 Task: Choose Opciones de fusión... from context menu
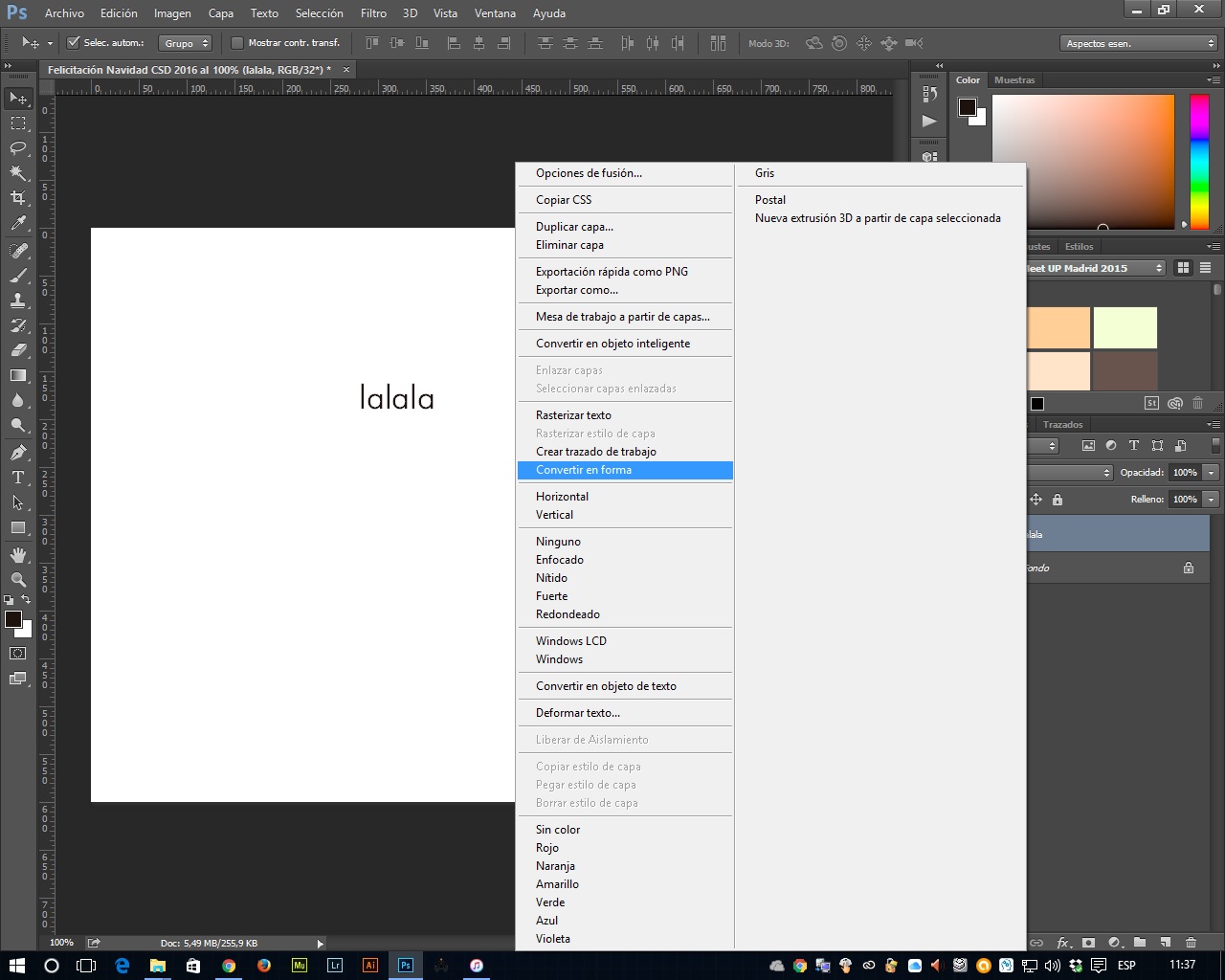click(x=625, y=173)
